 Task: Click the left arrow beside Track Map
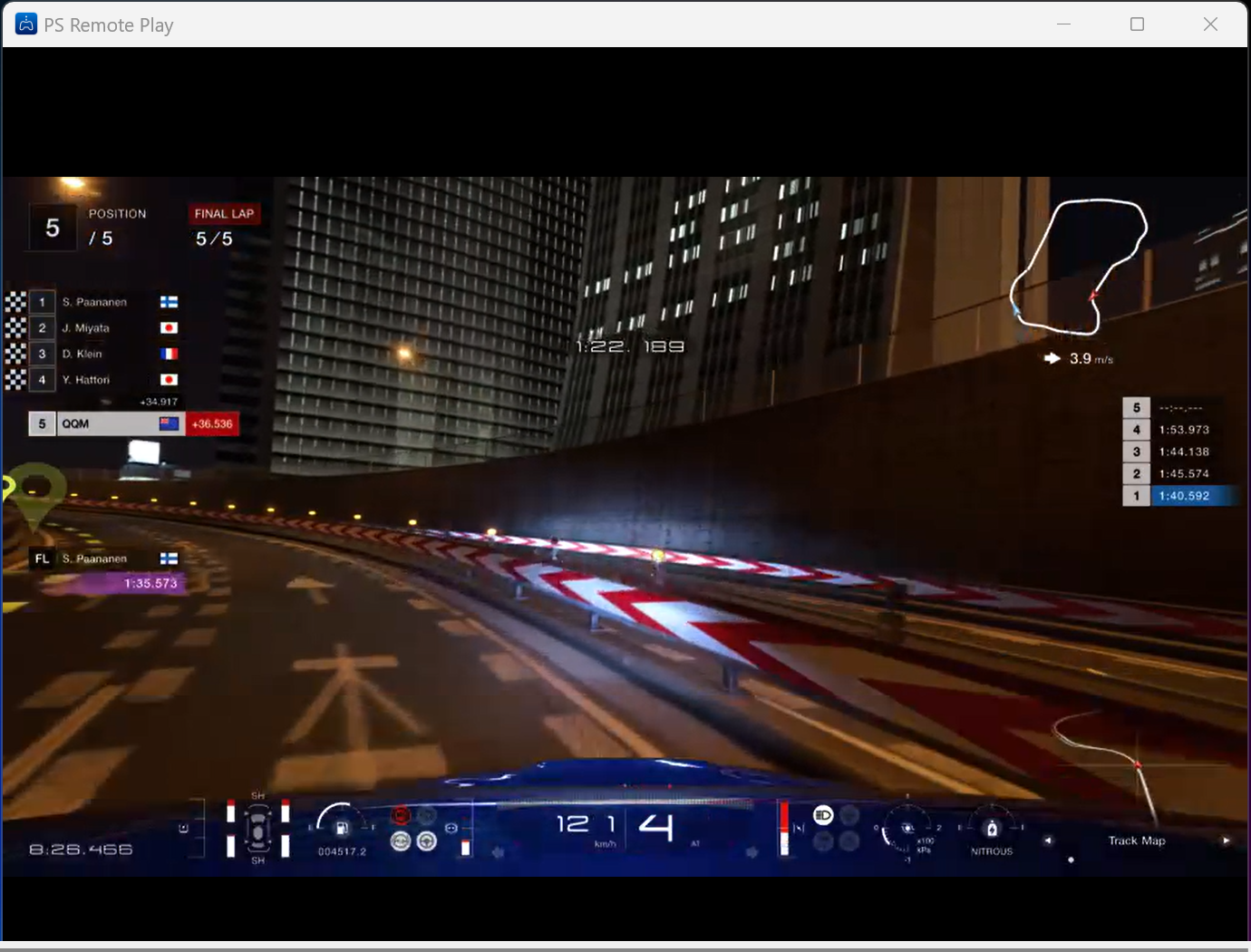1047,840
